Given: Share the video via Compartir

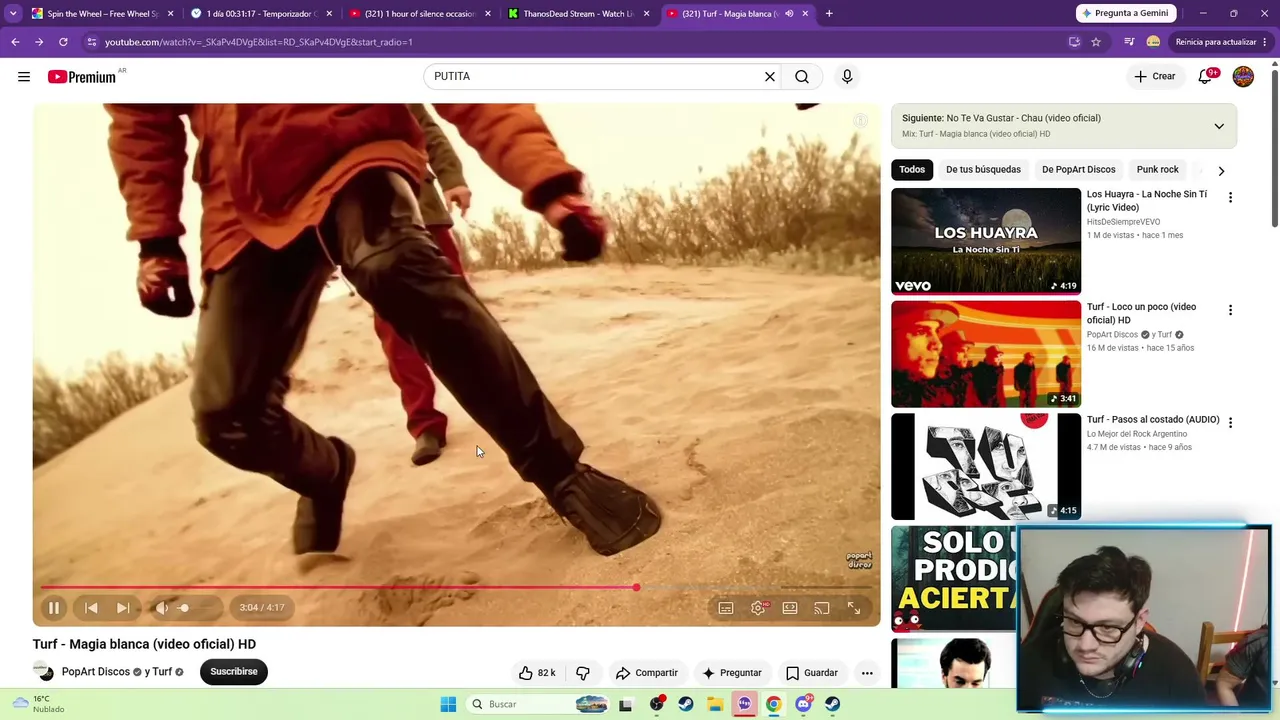Looking at the screenshot, I should 647,673.
